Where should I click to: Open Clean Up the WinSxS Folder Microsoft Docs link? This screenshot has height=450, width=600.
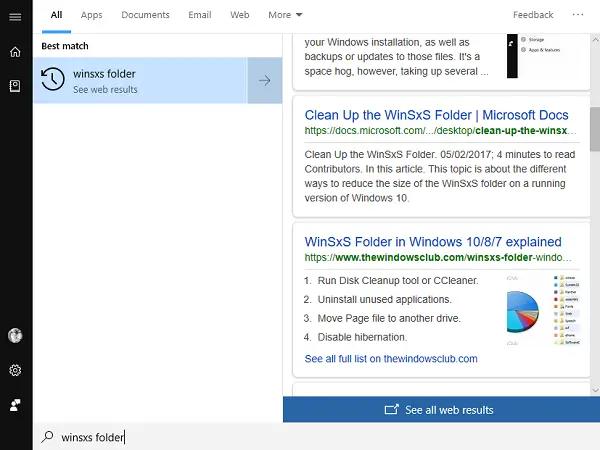[436, 115]
